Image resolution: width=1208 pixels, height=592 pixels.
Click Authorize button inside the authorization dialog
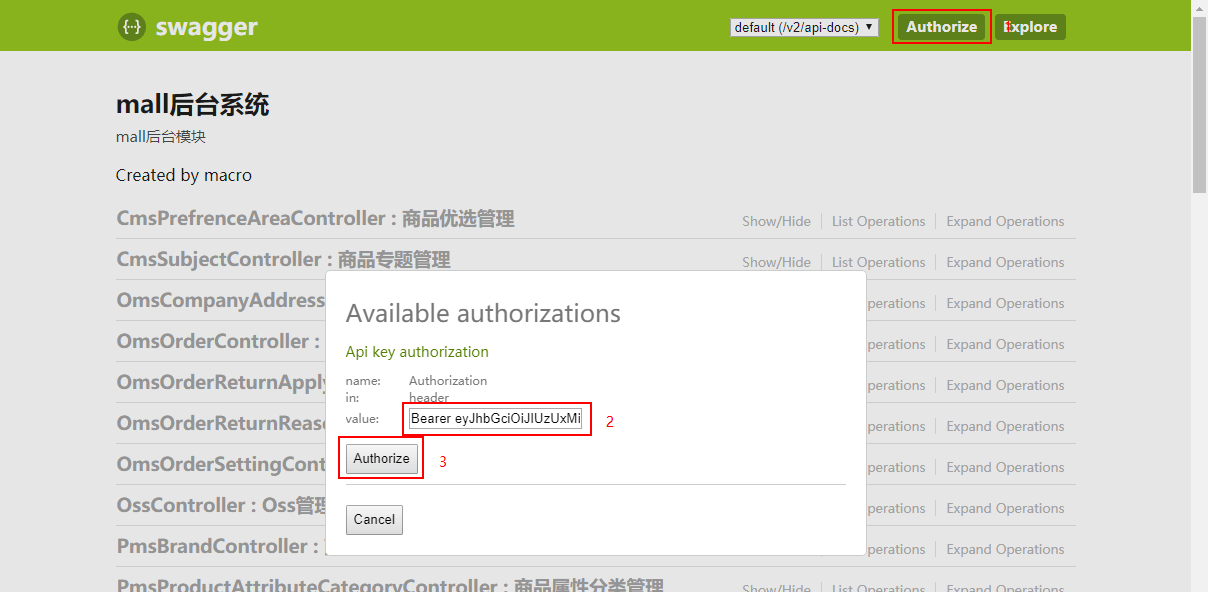click(381, 458)
